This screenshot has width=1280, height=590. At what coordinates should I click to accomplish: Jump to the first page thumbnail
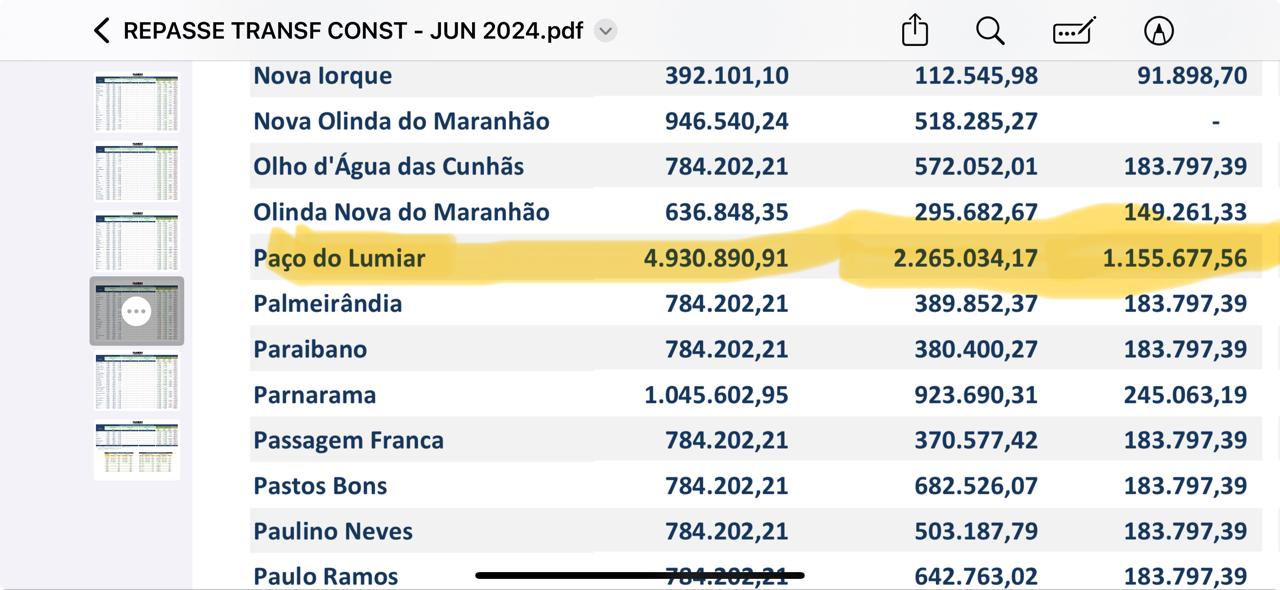pyautogui.click(x=137, y=103)
